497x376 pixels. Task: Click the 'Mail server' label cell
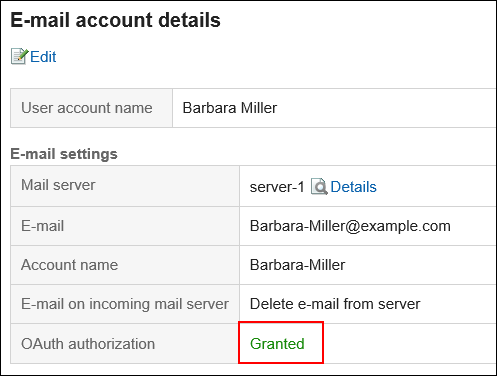coord(125,186)
